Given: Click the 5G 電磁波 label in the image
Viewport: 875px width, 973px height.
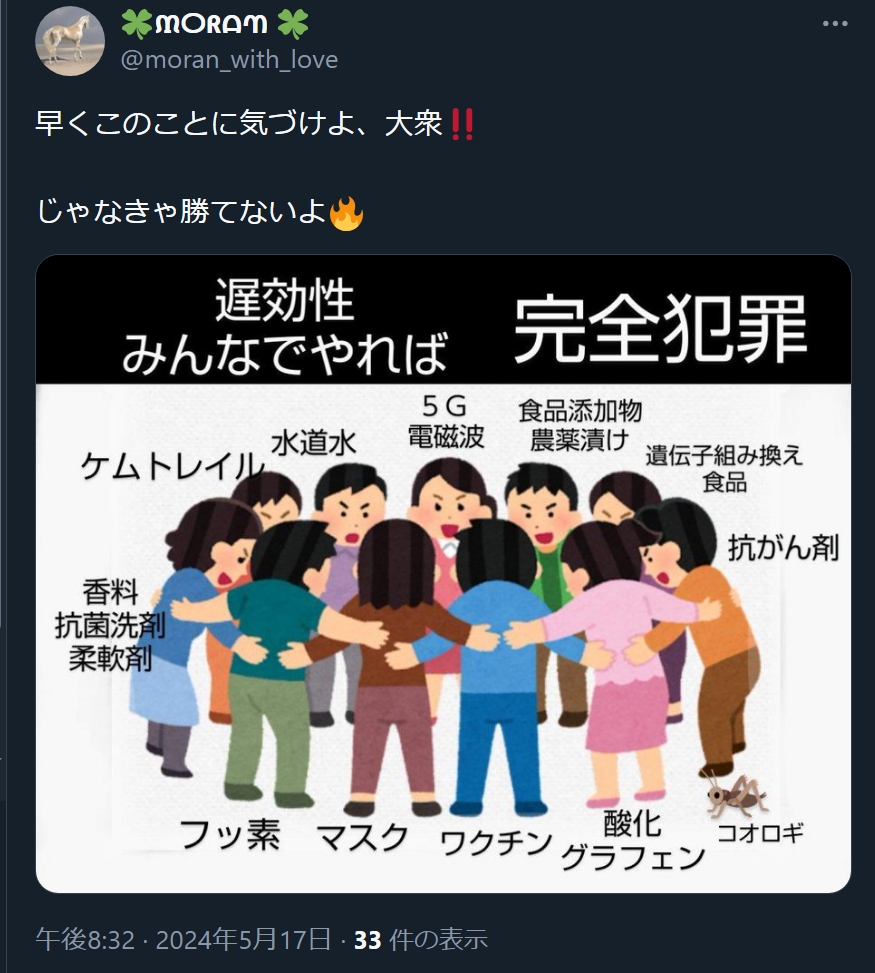Looking at the screenshot, I should (446, 422).
